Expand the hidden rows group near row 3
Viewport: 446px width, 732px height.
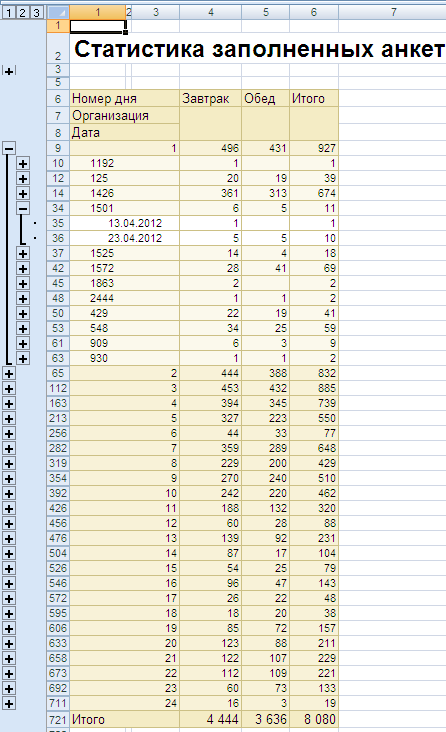(9, 71)
